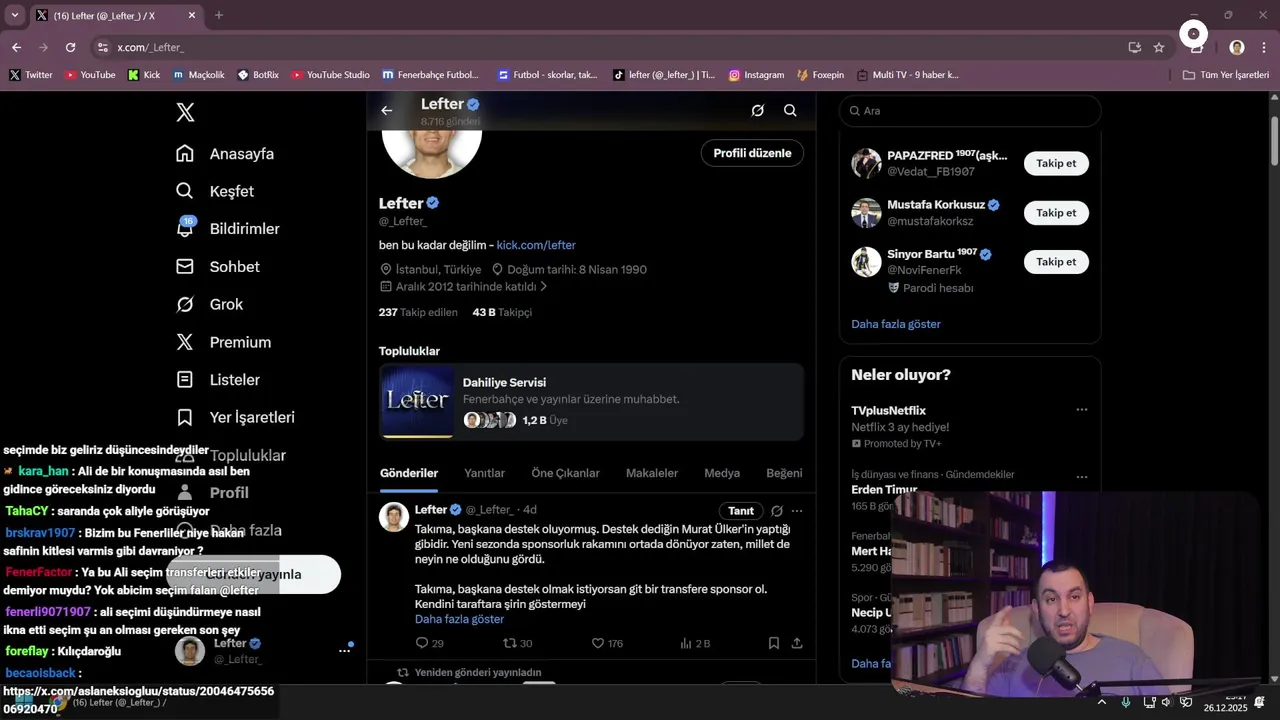Select Öne Çıkanlar tab
Image resolution: width=1280 pixels, height=720 pixels.
pyautogui.click(x=565, y=473)
